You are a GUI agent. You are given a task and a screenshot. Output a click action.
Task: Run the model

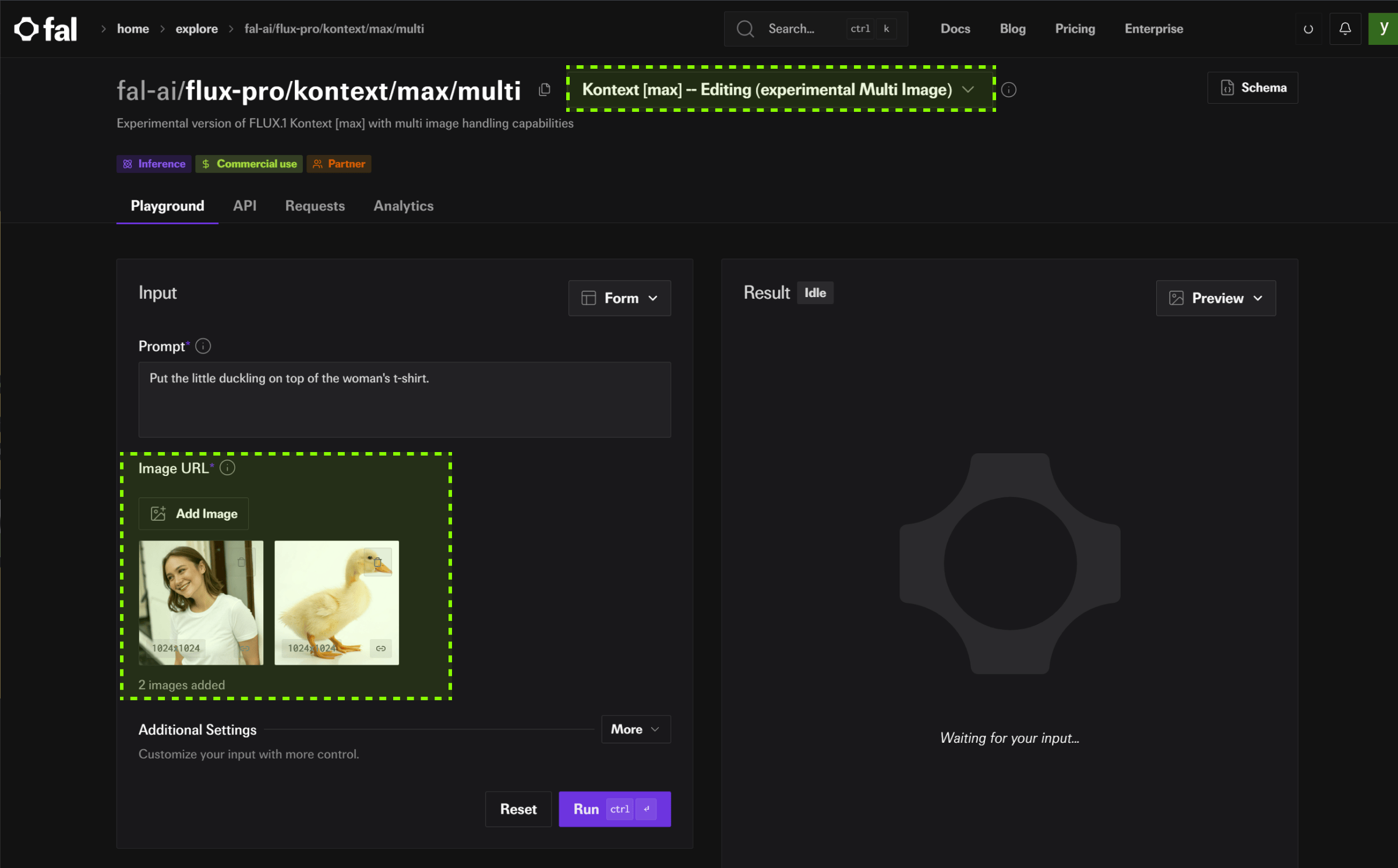(615, 809)
